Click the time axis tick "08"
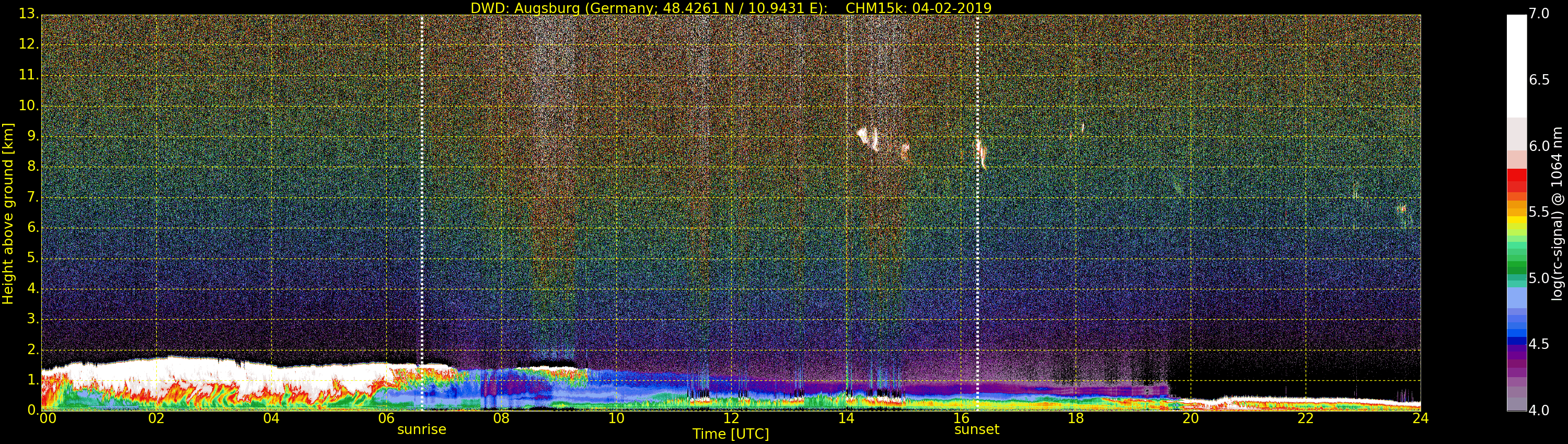Image resolution: width=1568 pixels, height=444 pixels. 502,418
